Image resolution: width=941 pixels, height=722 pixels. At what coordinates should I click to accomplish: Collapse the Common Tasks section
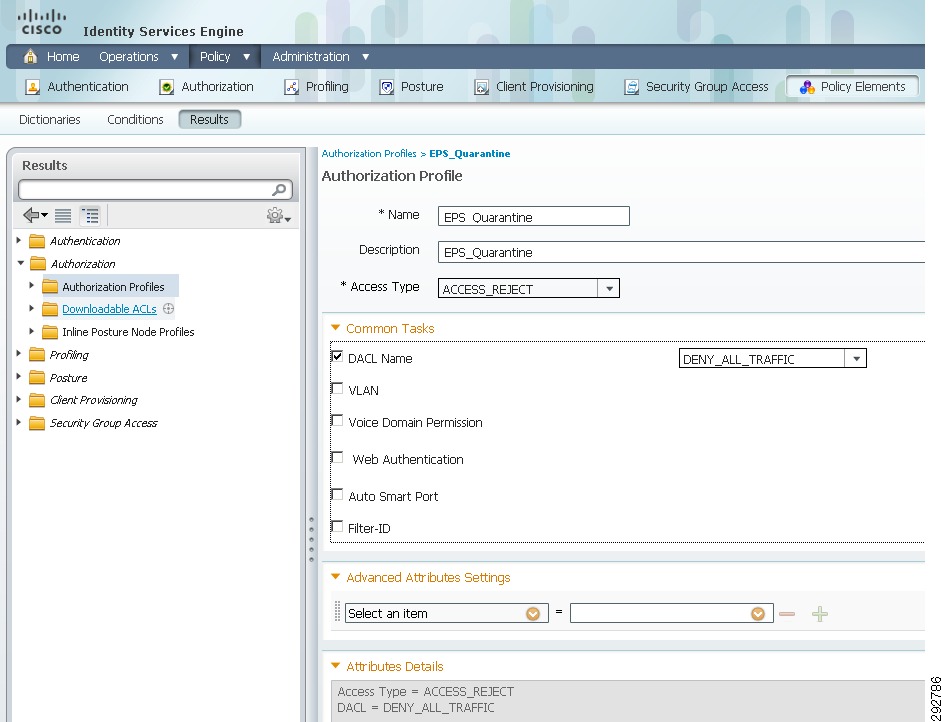coord(336,328)
